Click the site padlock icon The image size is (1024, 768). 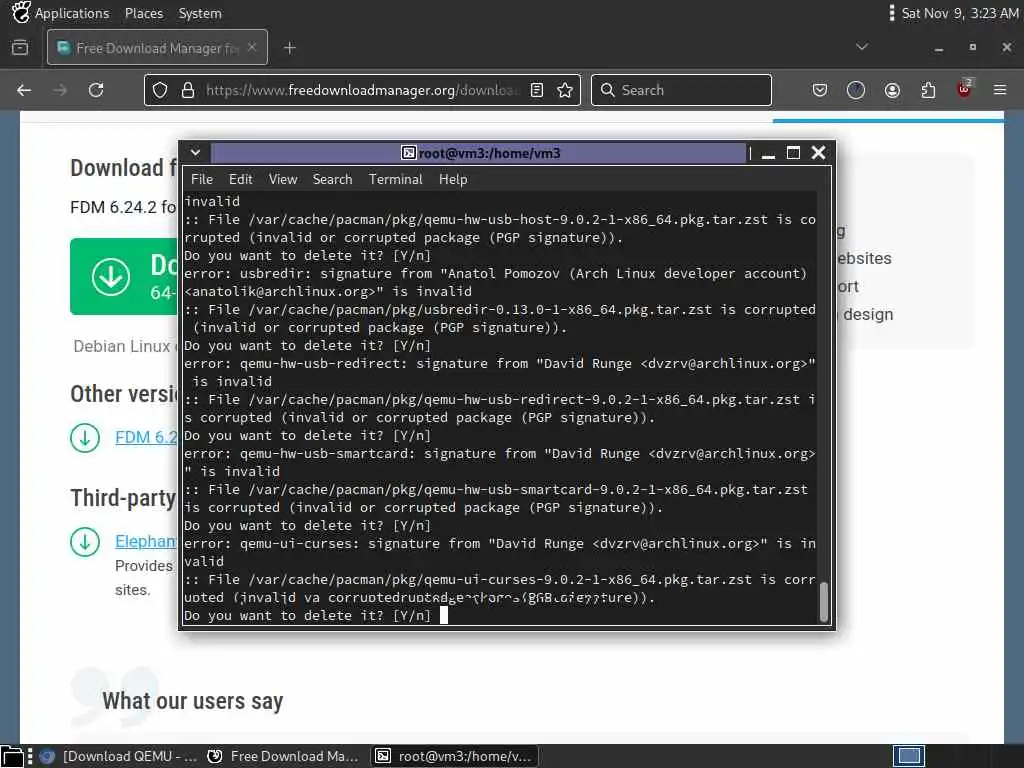(x=188, y=90)
